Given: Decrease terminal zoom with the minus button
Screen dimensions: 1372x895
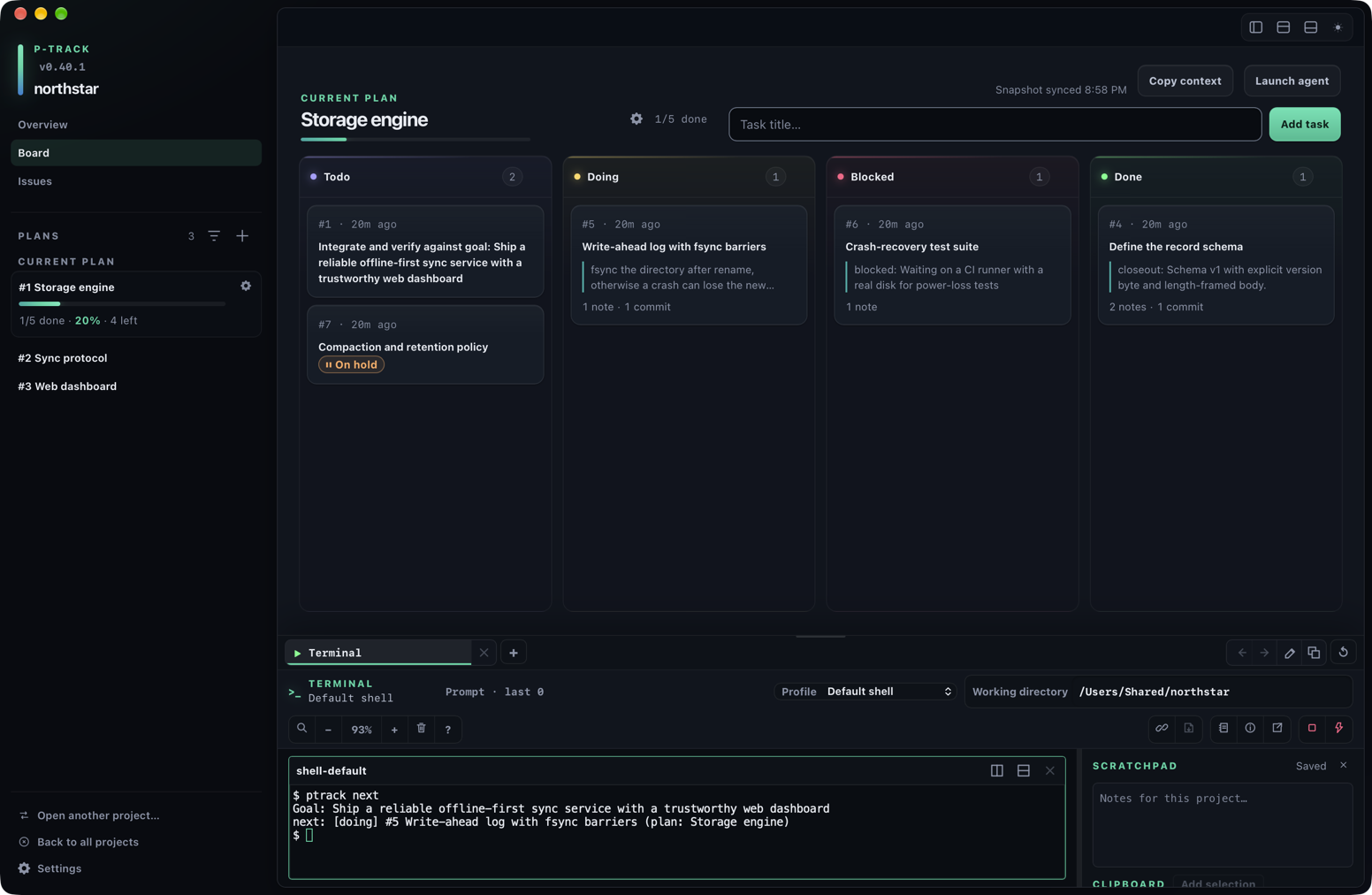Looking at the screenshot, I should (328, 730).
